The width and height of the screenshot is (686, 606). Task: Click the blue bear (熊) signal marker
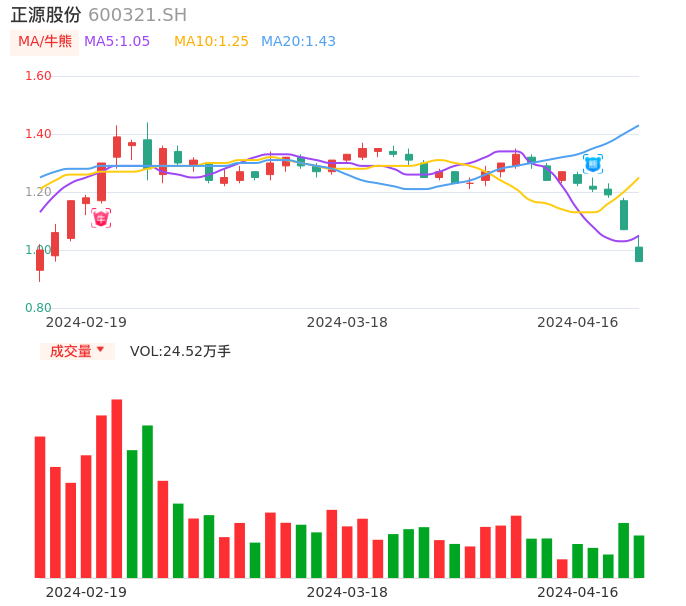(593, 164)
